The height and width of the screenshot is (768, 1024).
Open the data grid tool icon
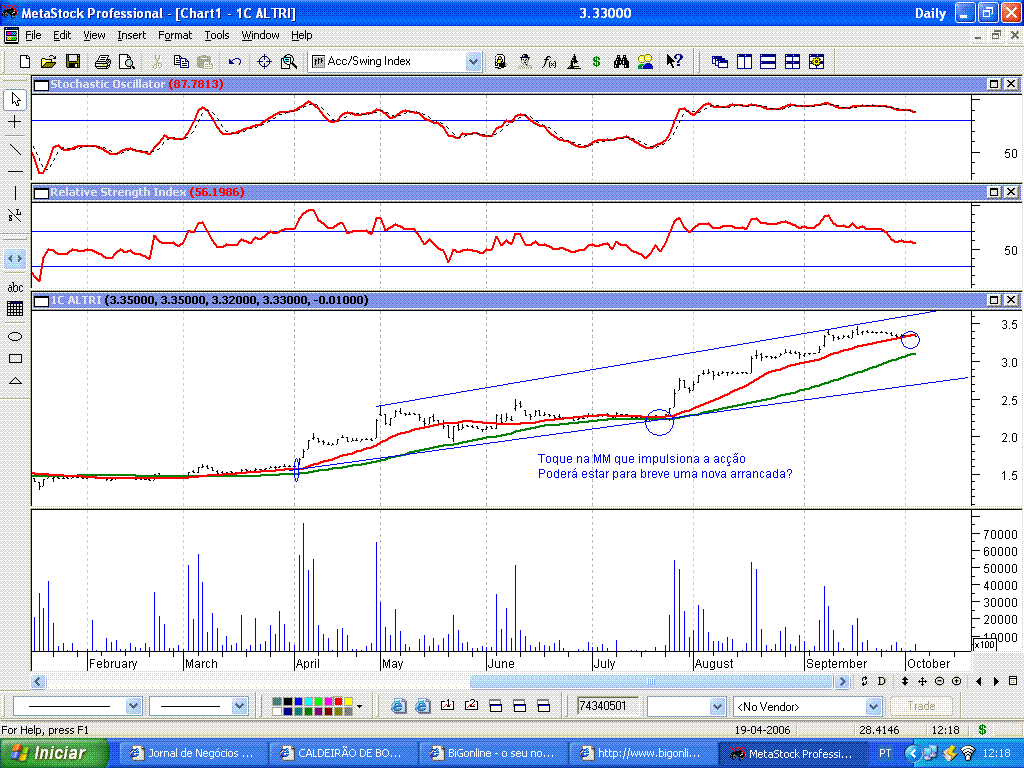click(x=16, y=308)
